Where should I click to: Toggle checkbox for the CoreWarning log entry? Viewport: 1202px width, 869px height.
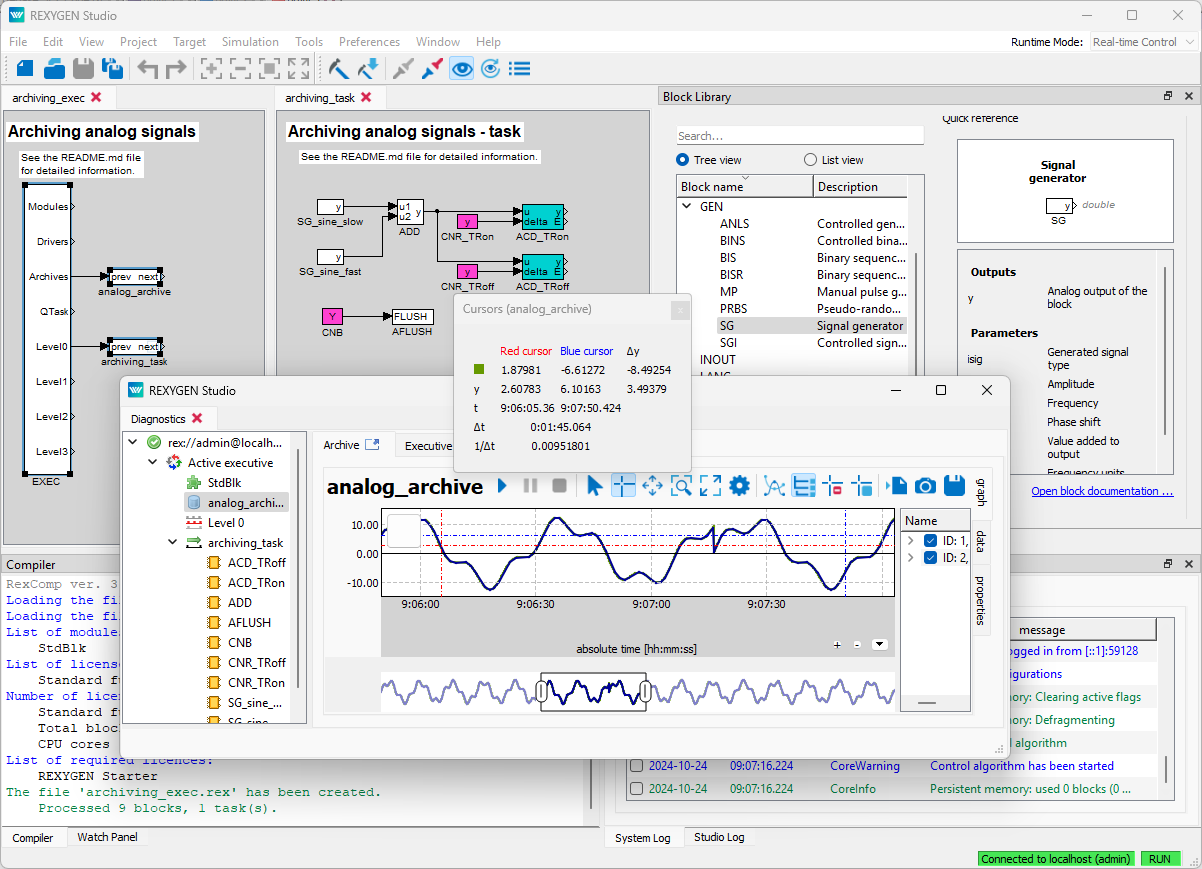pos(635,766)
